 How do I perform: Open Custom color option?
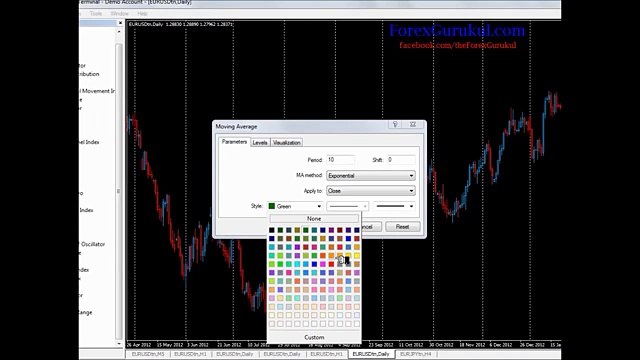(314, 337)
